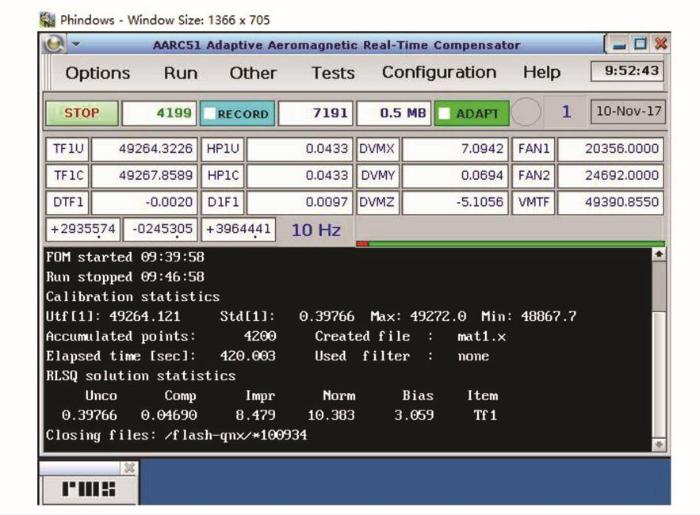
Task: Select the counter field showing 4199
Action: [159, 113]
